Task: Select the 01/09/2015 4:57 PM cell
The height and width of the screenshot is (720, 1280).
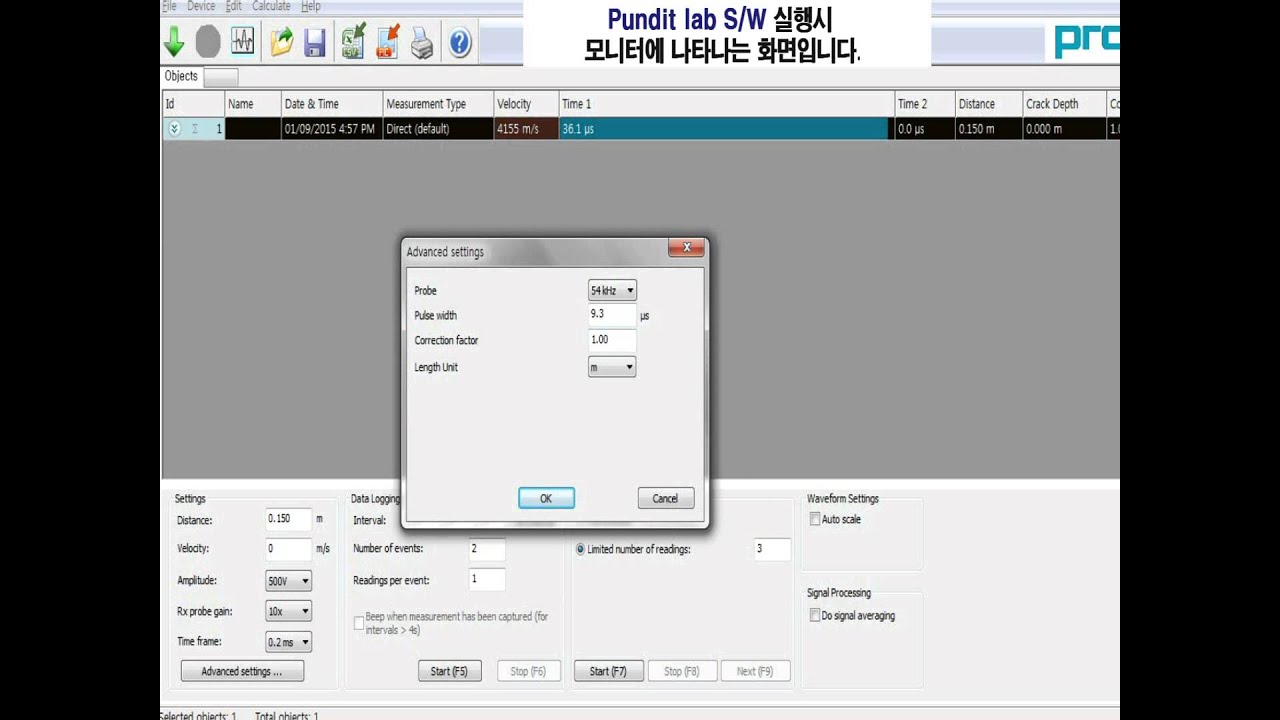Action: (x=331, y=129)
